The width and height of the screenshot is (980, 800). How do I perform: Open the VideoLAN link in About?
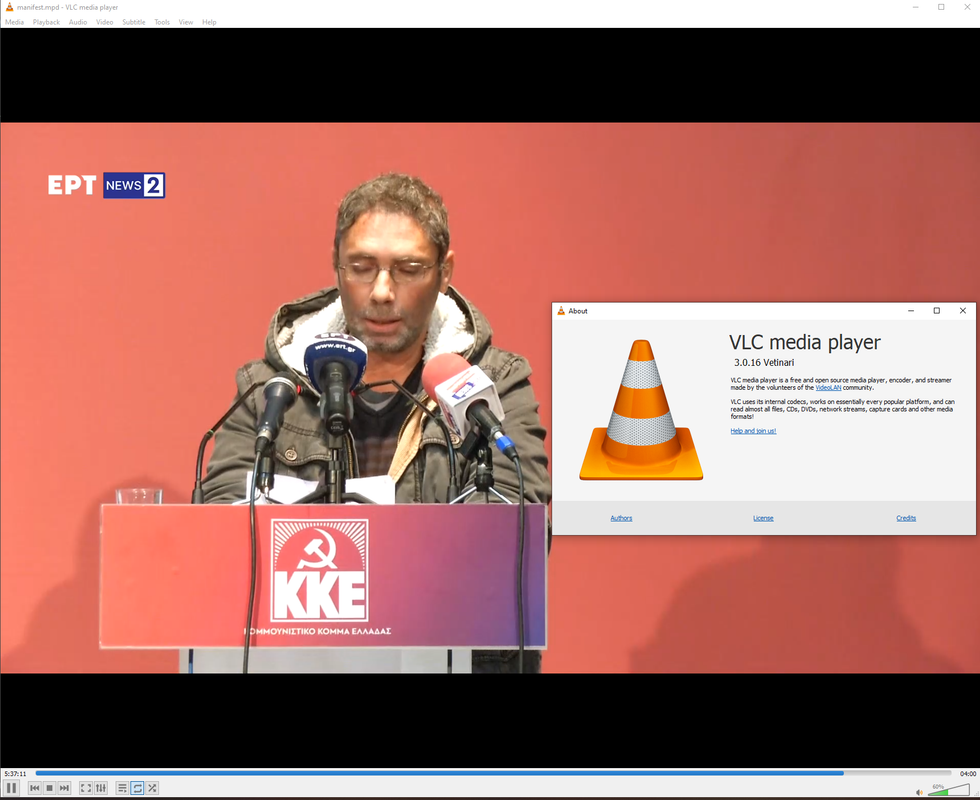(828, 388)
